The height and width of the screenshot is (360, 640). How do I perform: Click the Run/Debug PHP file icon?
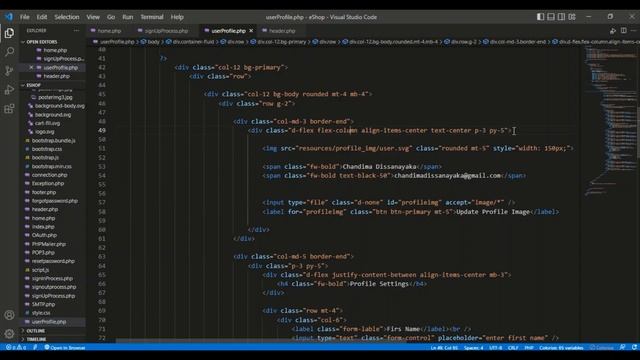click(613, 31)
